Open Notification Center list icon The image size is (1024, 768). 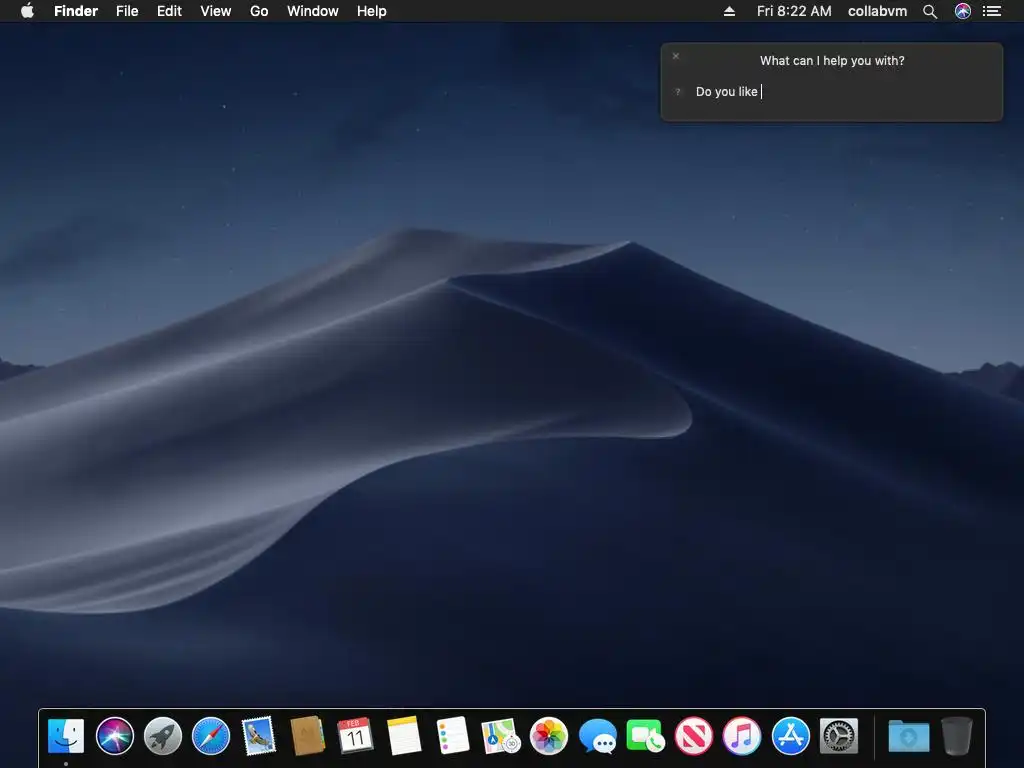[992, 11]
